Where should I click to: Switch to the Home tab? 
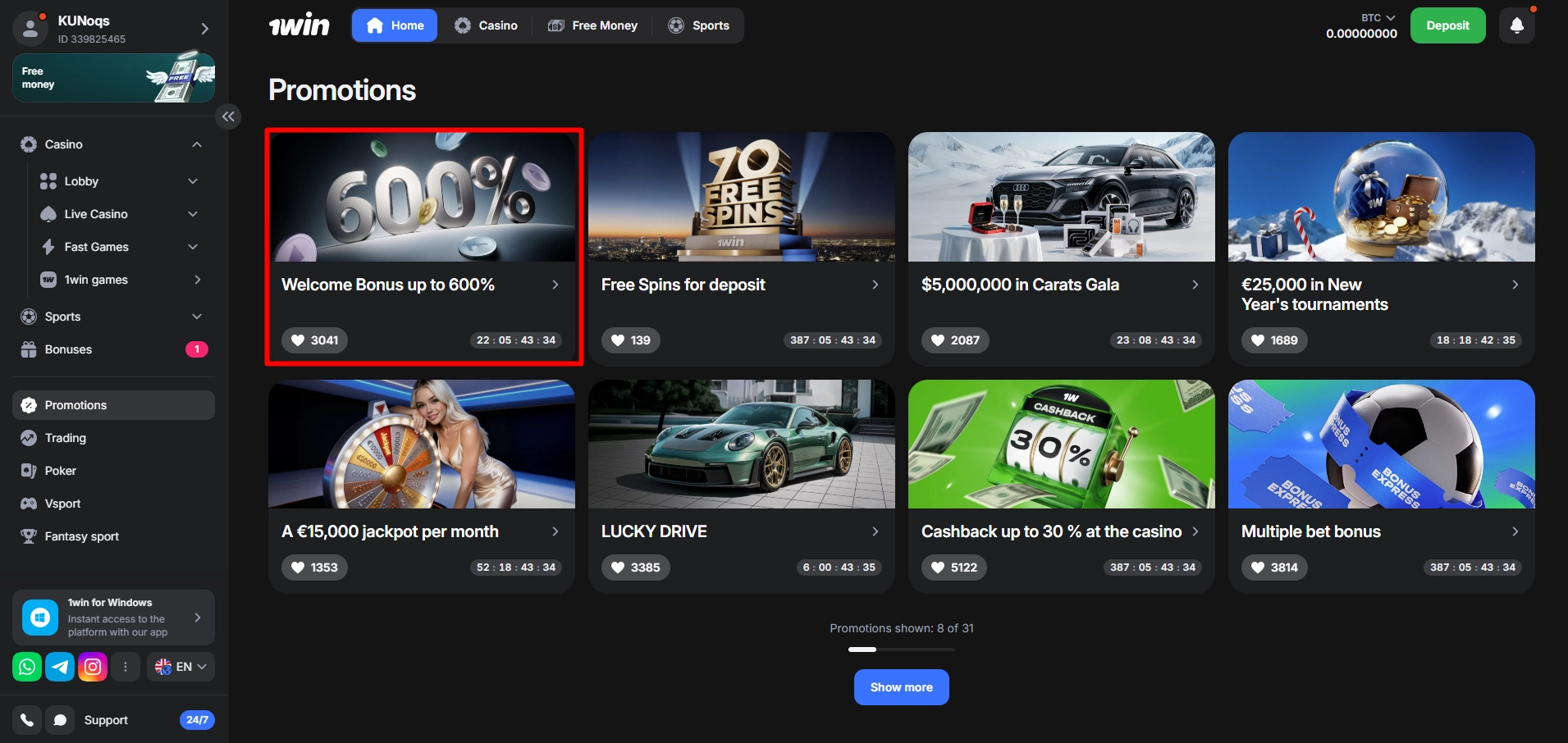click(395, 25)
